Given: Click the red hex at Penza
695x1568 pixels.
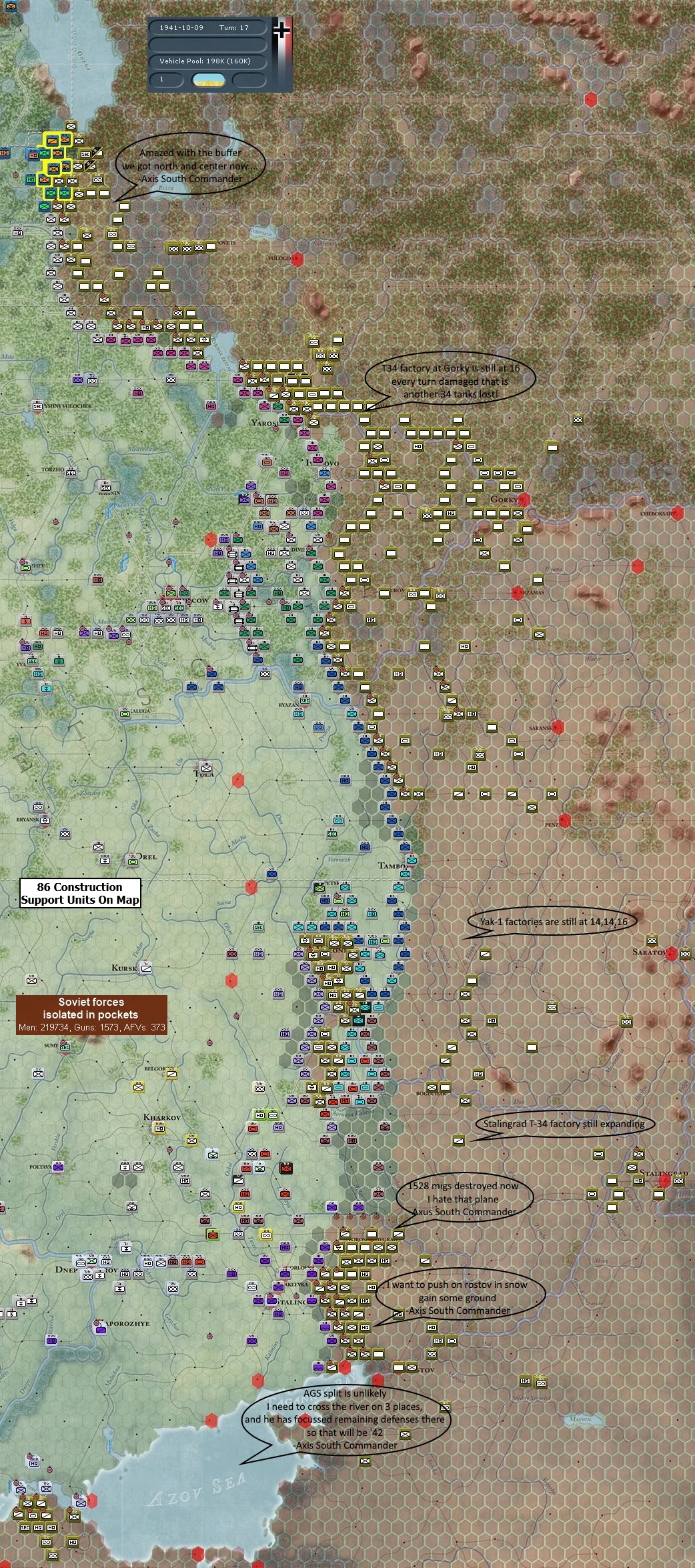Looking at the screenshot, I should (564, 820).
